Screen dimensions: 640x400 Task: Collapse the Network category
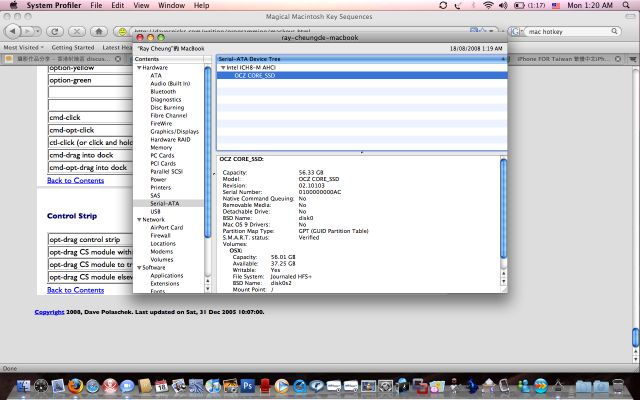pos(139,220)
